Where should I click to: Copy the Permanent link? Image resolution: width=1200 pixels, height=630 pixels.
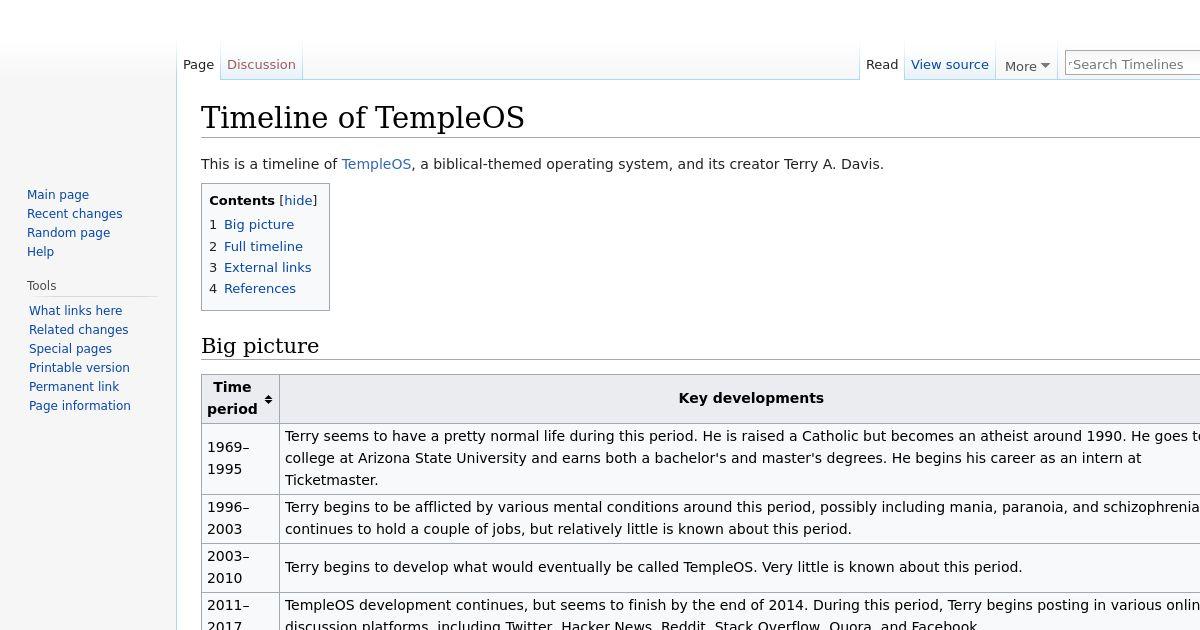point(74,387)
